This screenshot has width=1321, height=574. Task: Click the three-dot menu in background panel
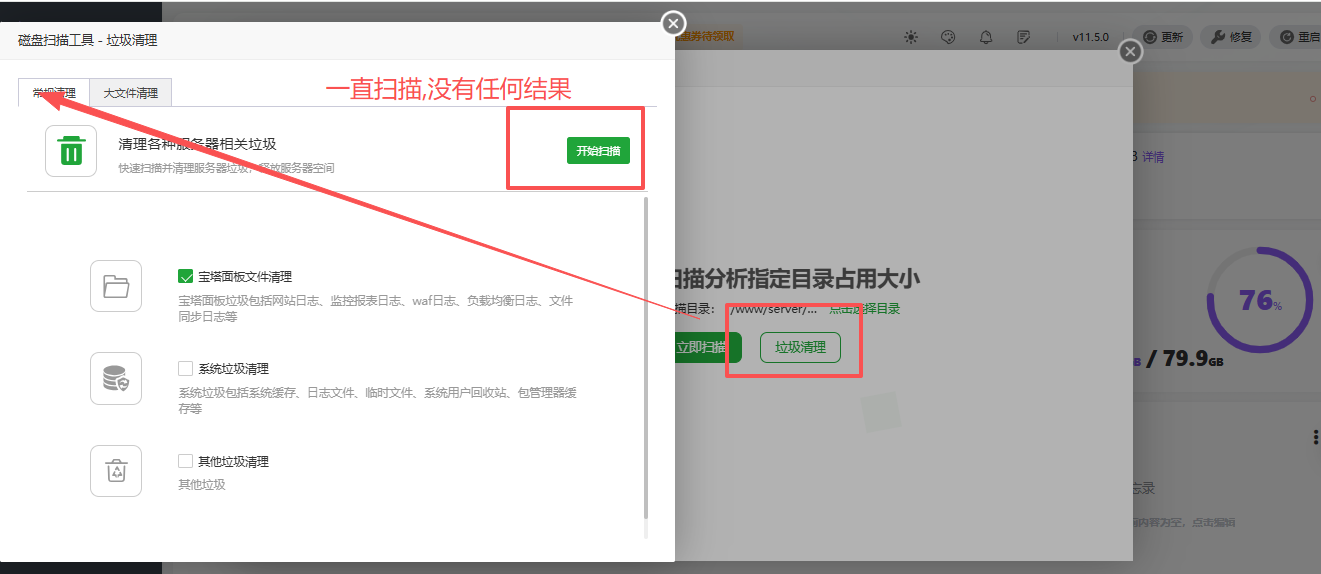coord(1315,438)
